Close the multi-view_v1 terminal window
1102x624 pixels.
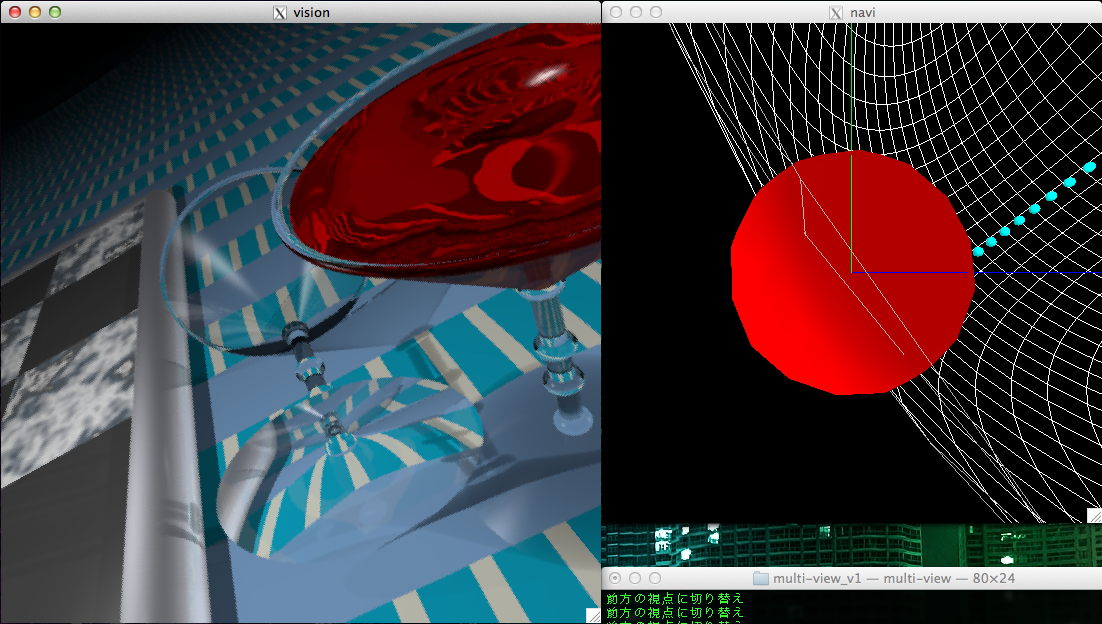tap(615, 578)
